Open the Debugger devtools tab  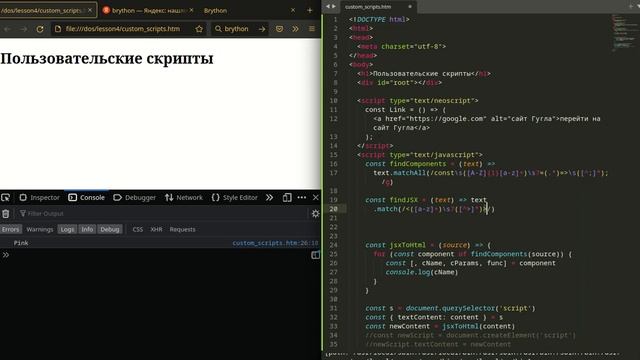(x=134, y=198)
